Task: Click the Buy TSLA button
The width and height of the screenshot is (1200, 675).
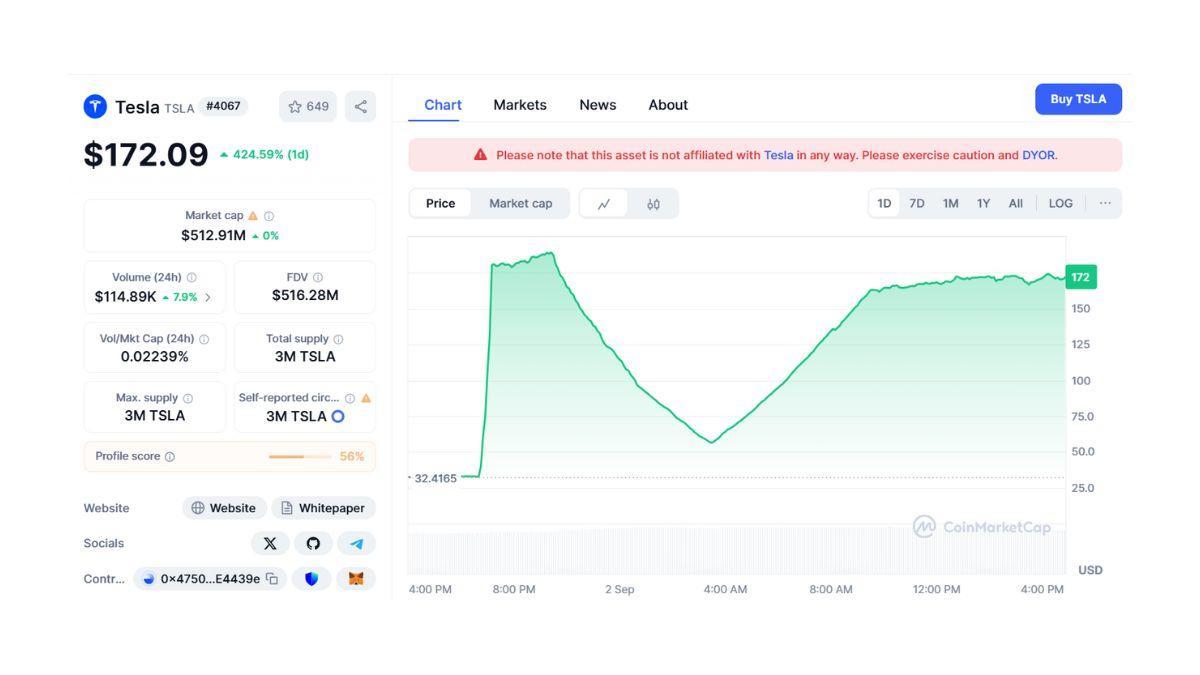Action: (1078, 99)
